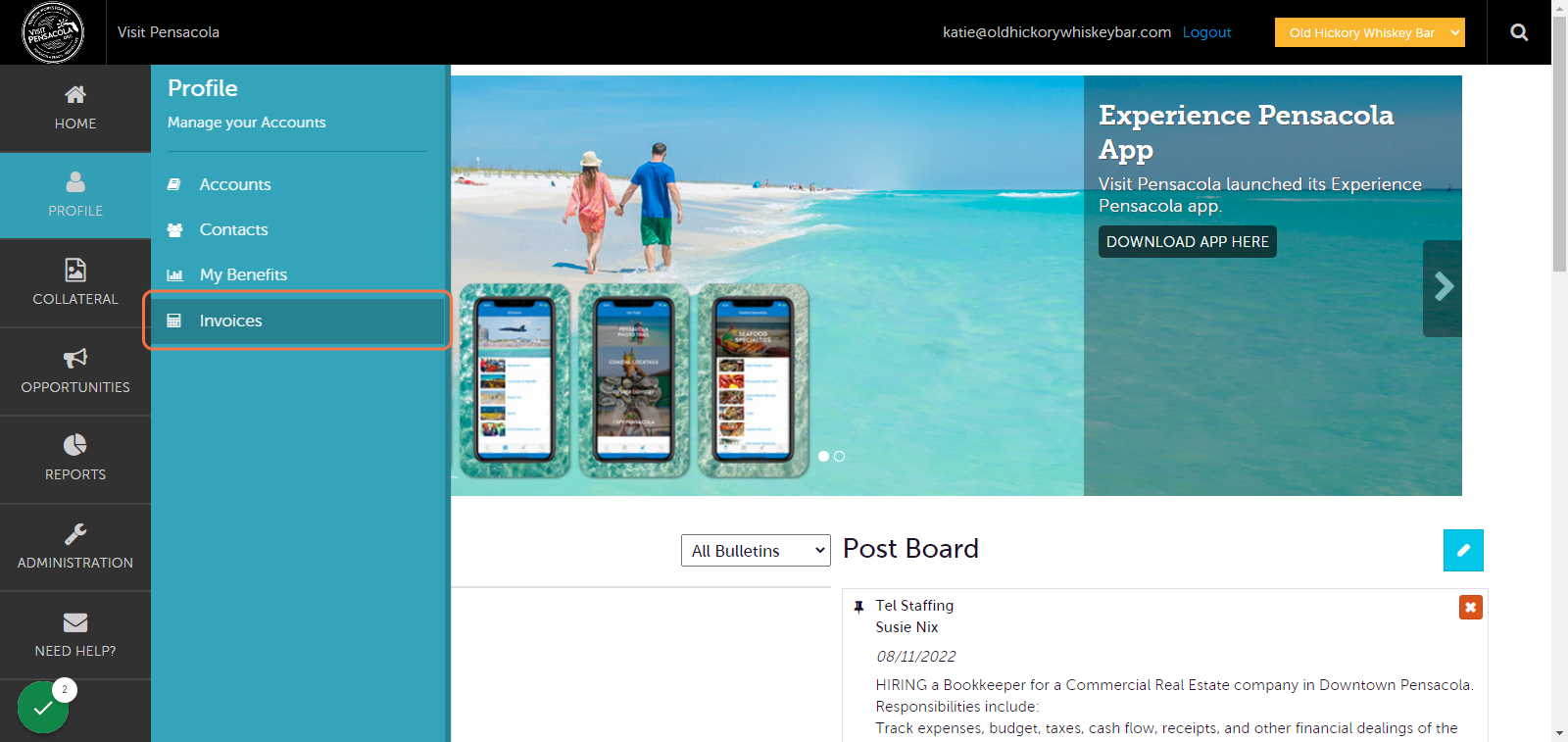Select the first banner slide dot
1568x742 pixels.
tap(823, 456)
